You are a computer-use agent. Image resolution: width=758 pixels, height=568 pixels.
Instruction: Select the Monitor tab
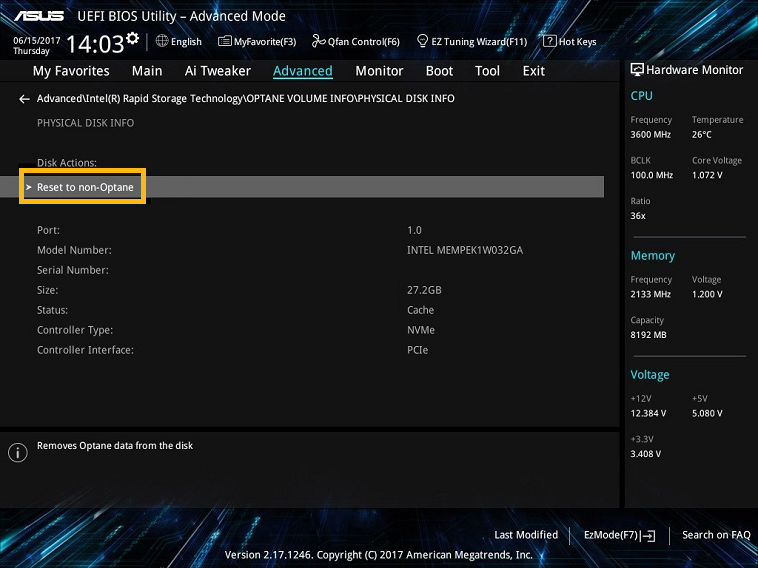tap(379, 71)
